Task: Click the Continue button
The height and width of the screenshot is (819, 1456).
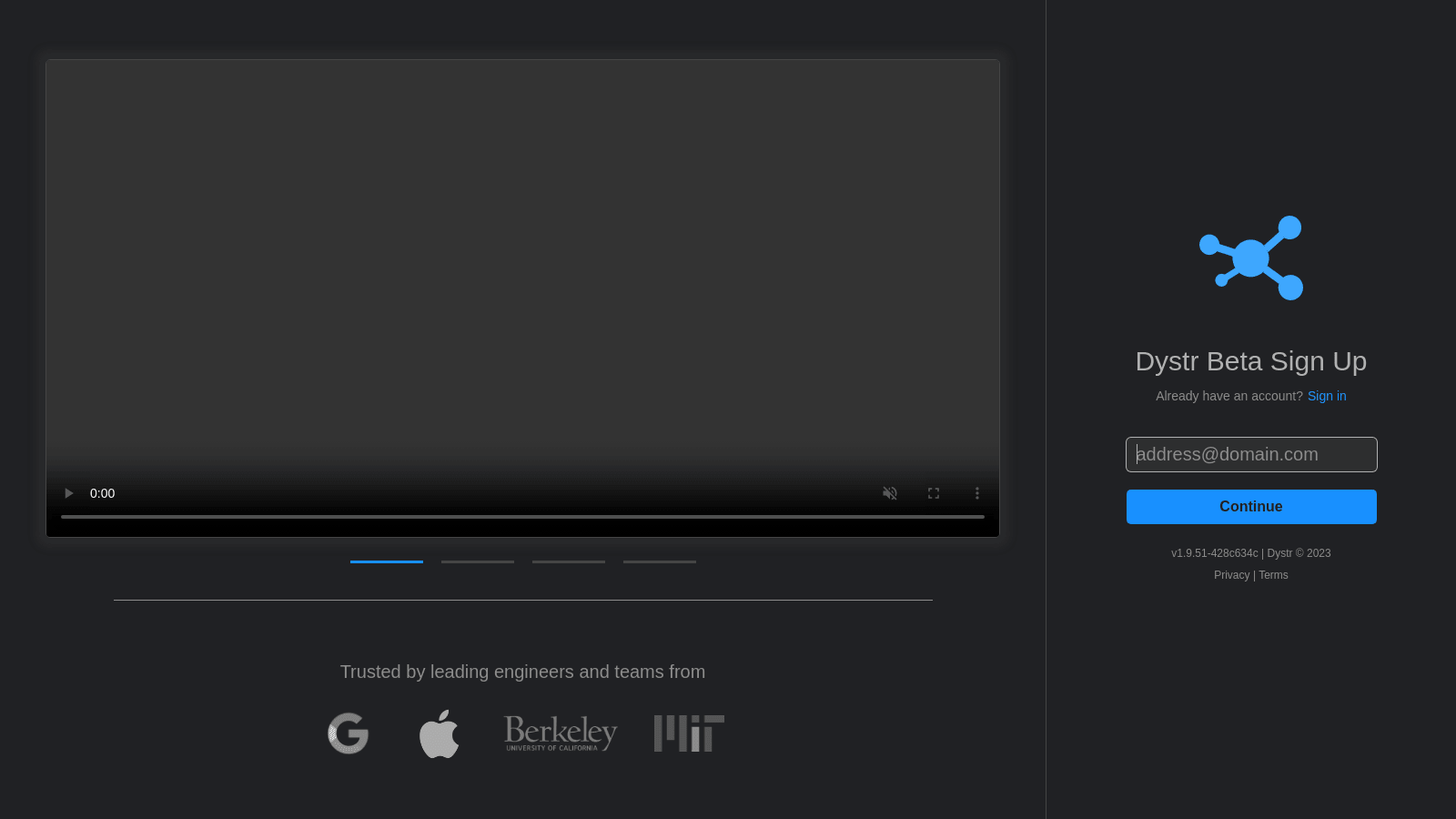Action: (x=1251, y=507)
